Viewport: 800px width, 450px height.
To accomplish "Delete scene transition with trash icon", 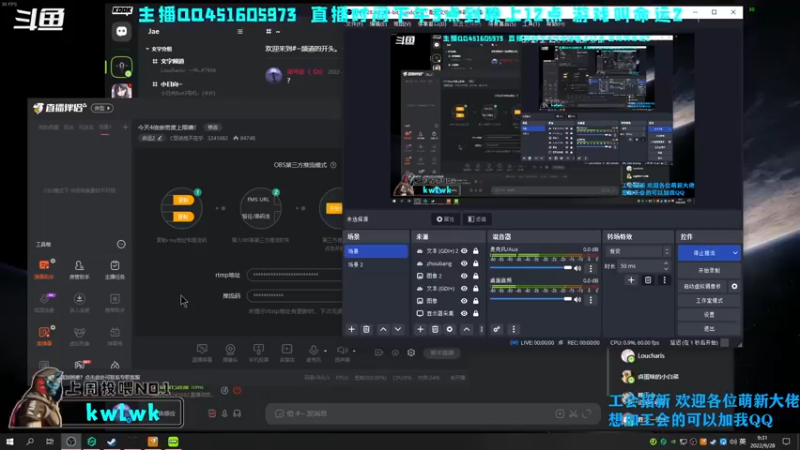I will 648,280.
